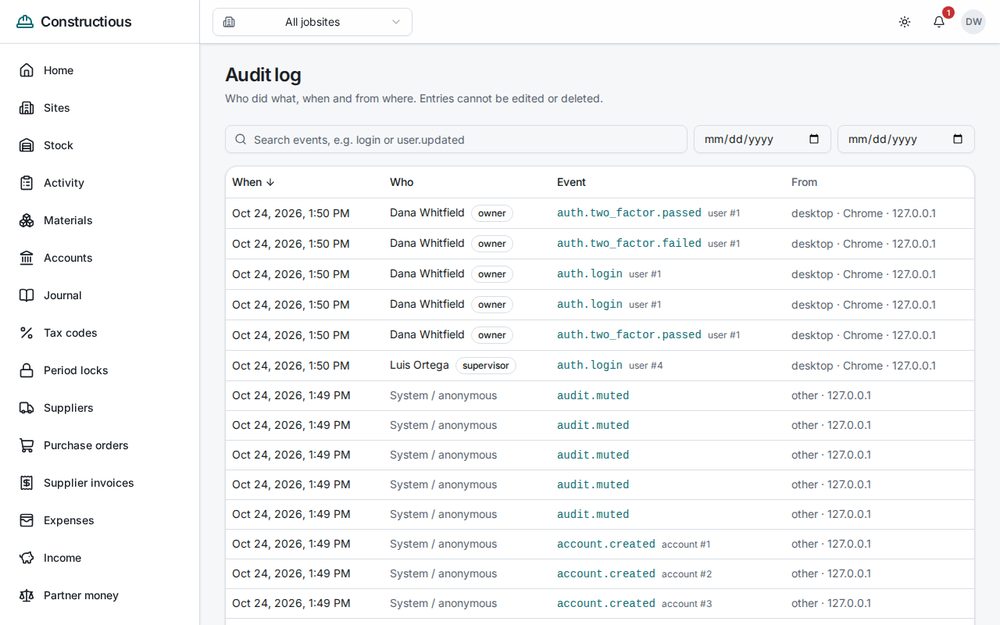Open the Journal section

(99, 295)
